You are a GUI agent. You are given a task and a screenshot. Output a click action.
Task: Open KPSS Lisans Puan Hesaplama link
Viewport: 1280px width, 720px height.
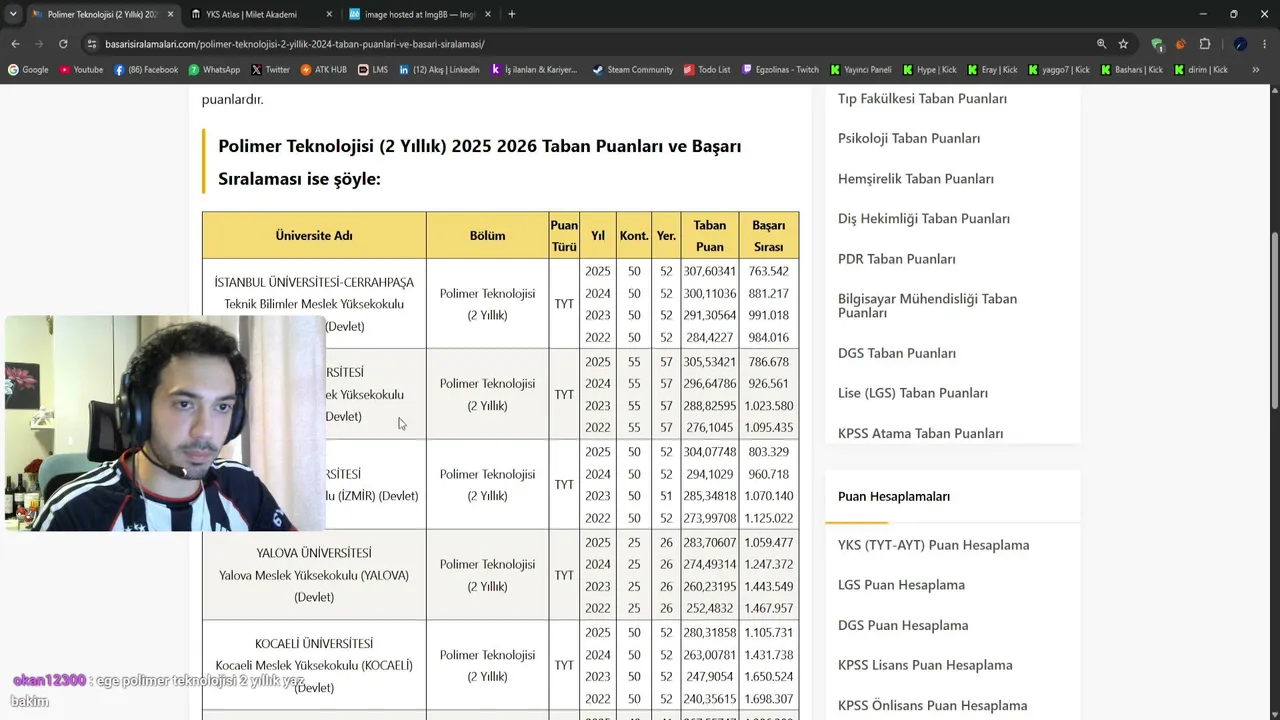tap(925, 665)
